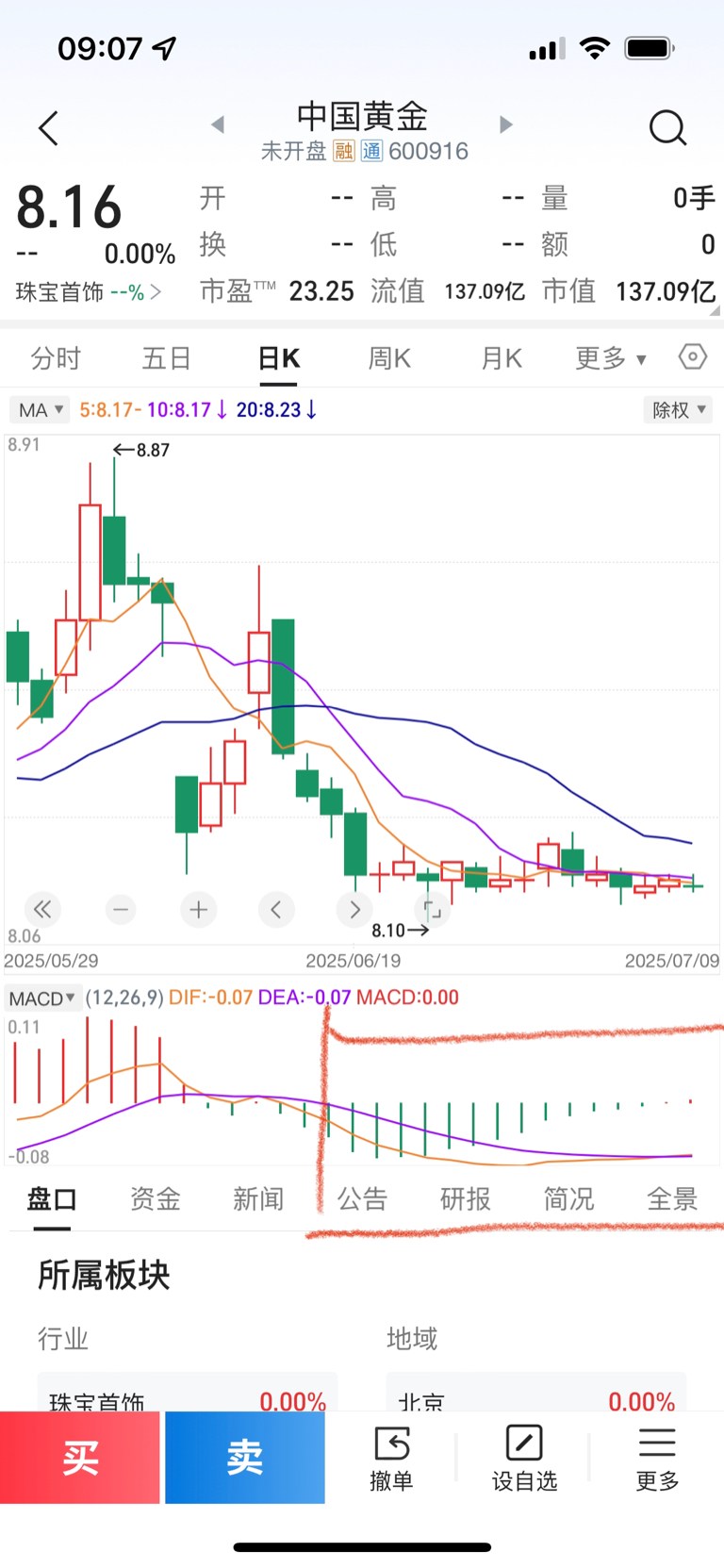Jump to earliest candles with double-left arrow

coord(42,910)
